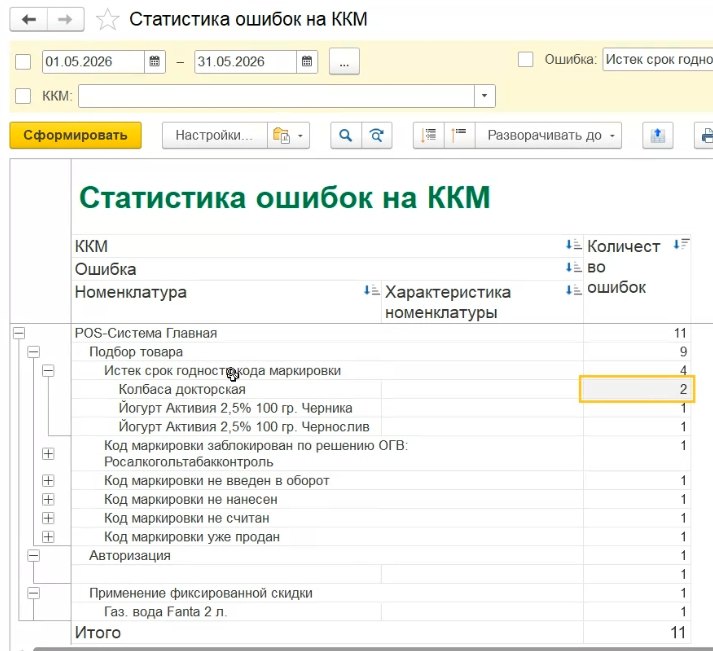Expand Код маркировки заблокирован по решению ОГВ
This screenshot has height=651, width=713.
(48, 454)
